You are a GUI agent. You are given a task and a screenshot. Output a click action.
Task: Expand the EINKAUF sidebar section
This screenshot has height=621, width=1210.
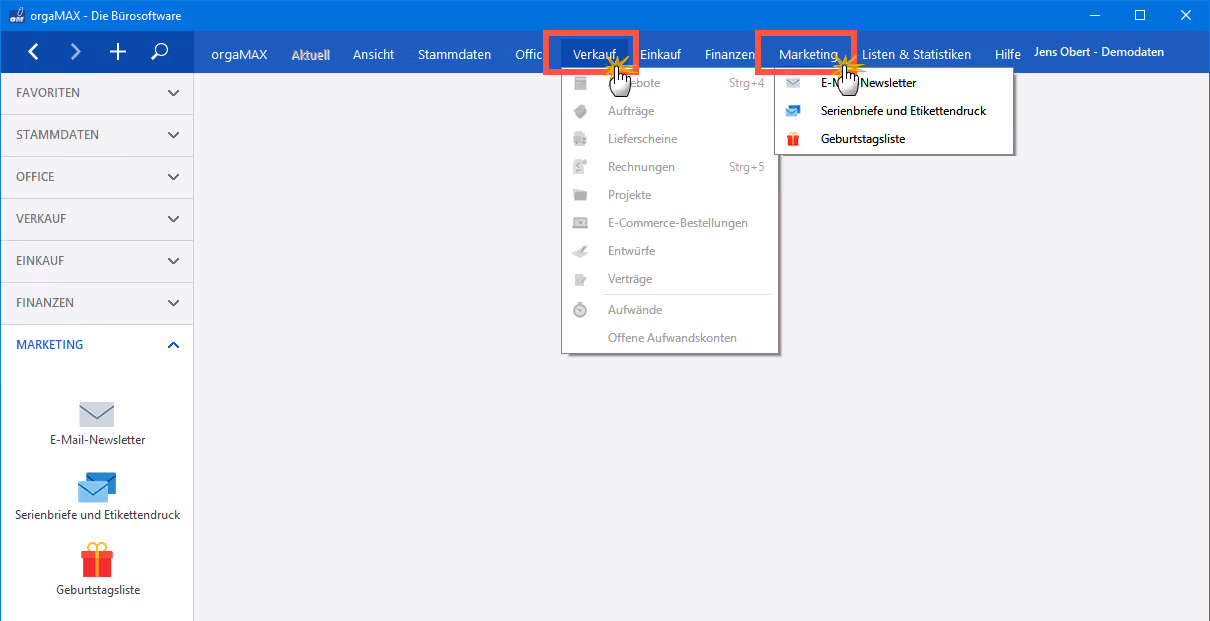tap(97, 261)
